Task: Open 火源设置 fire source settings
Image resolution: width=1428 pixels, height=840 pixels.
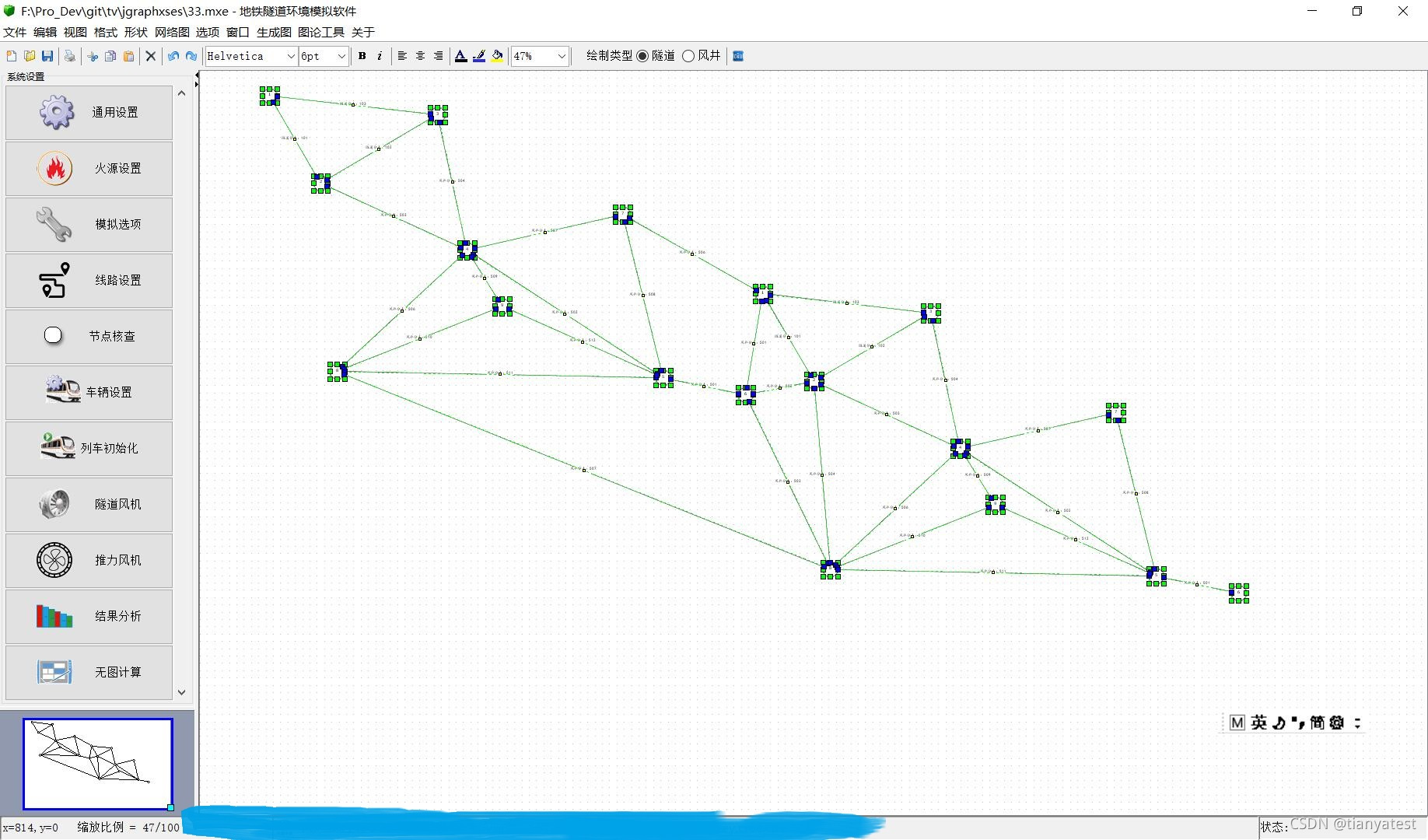Action: coord(89,169)
